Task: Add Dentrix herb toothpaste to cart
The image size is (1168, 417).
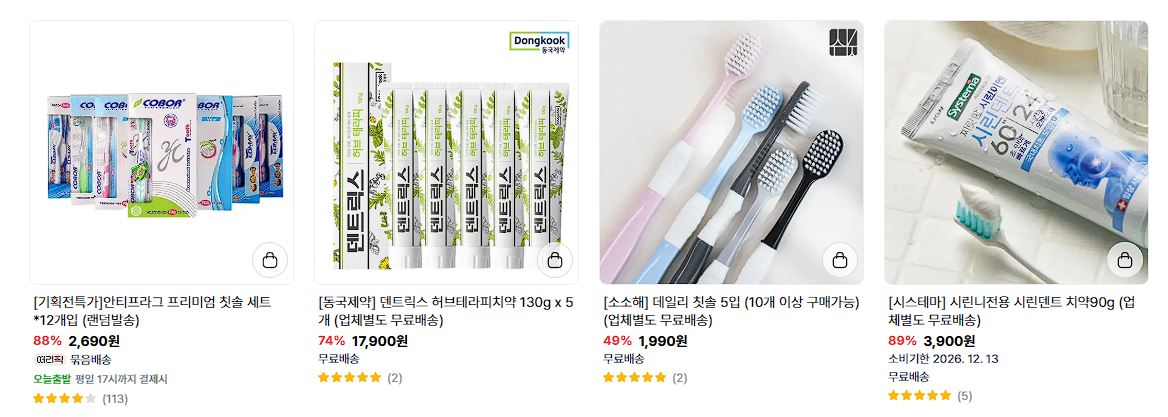Action: pos(555,260)
